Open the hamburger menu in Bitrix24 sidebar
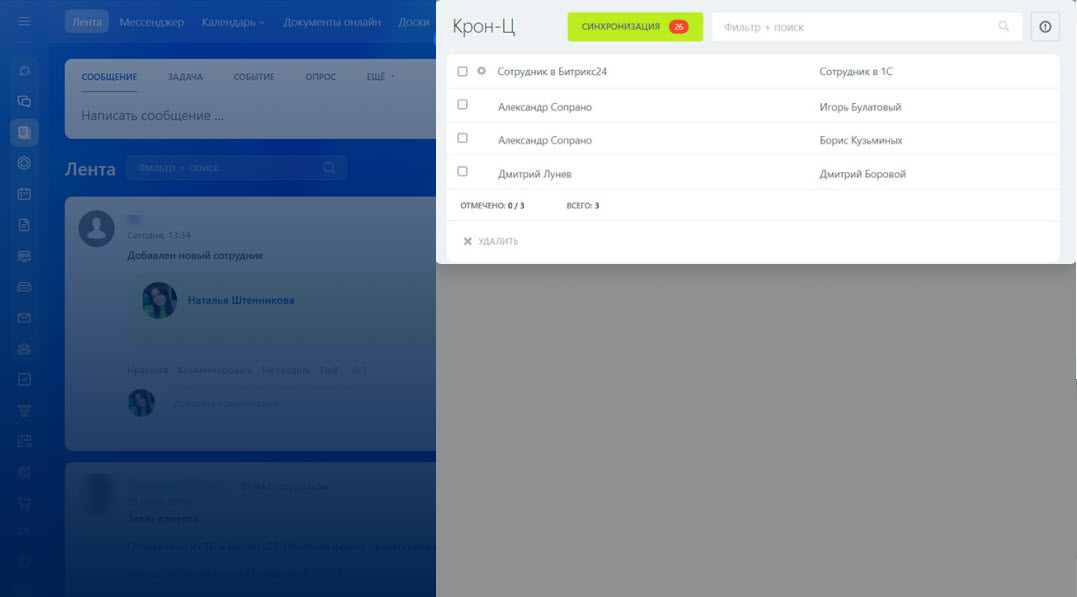 coord(24,21)
